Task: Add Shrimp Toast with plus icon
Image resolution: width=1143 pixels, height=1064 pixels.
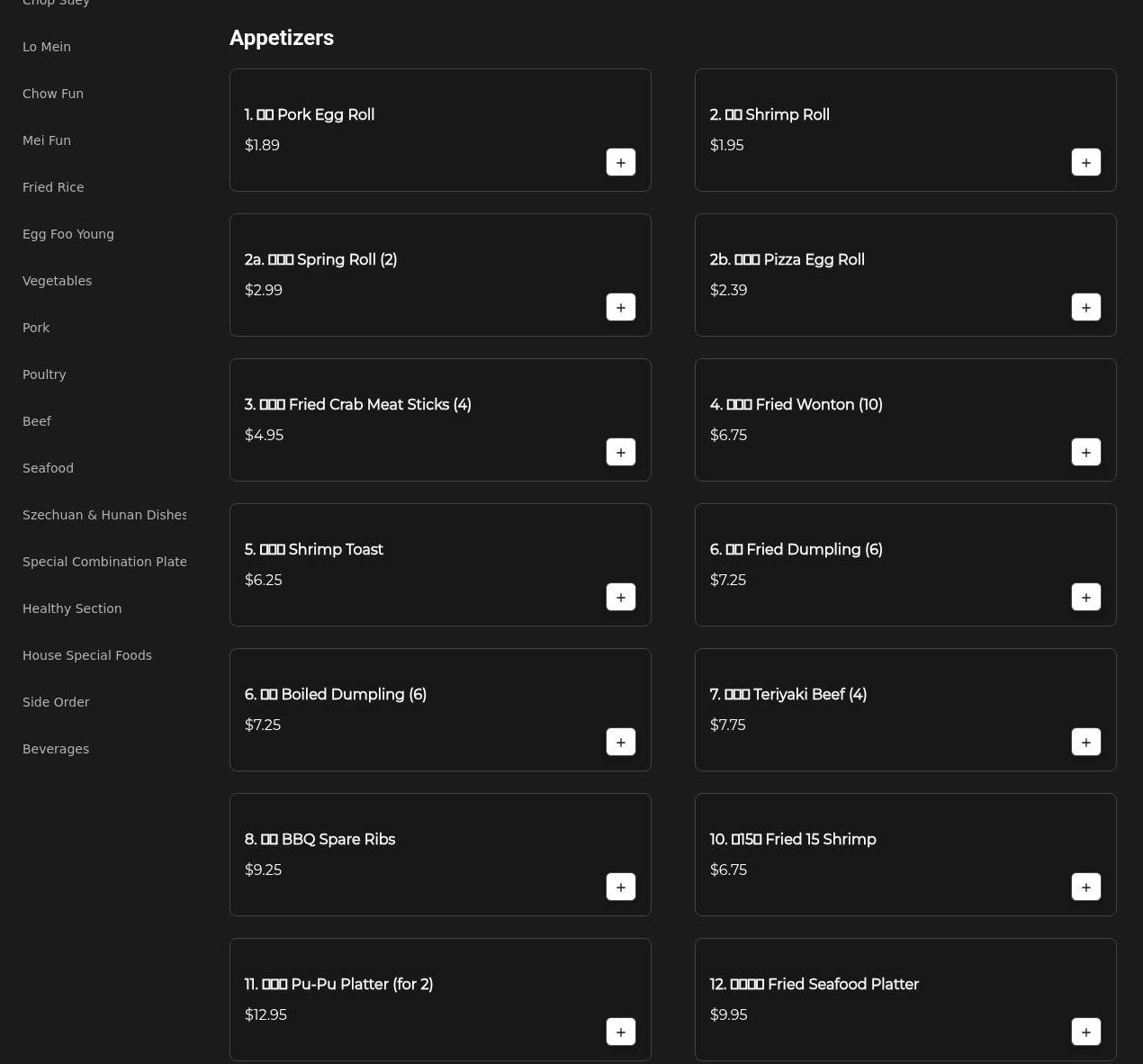Action: tap(621, 597)
